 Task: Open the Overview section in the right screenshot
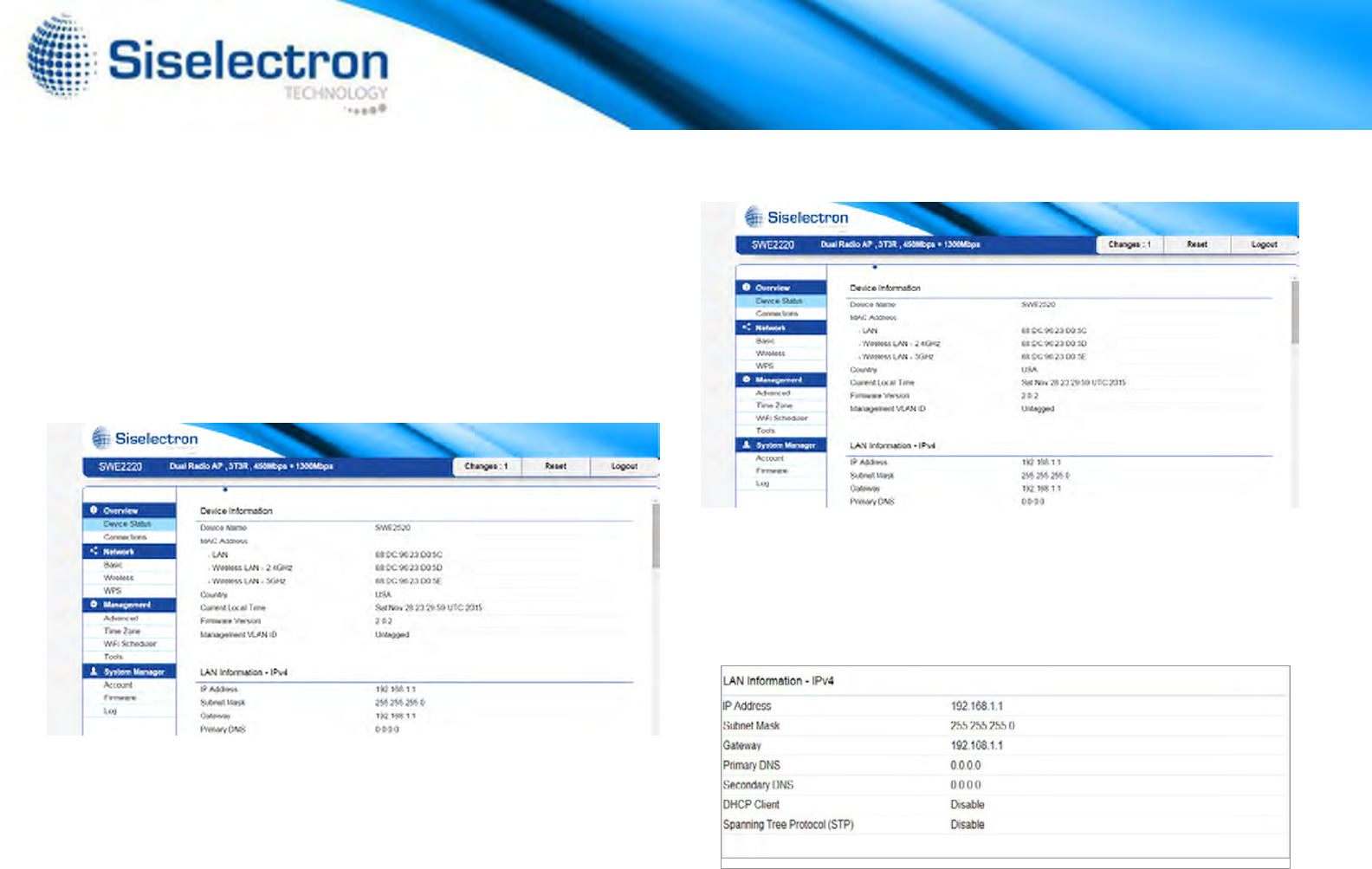tap(781, 288)
